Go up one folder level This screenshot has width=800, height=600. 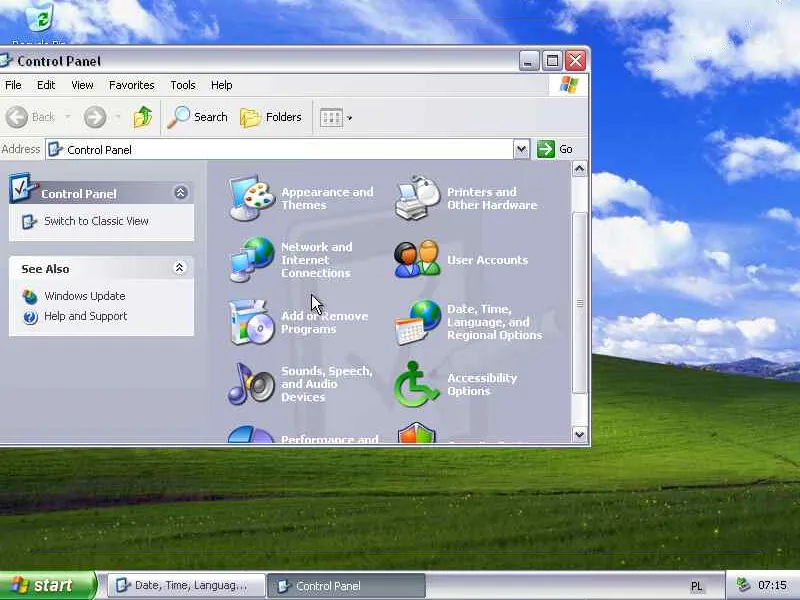click(x=143, y=117)
